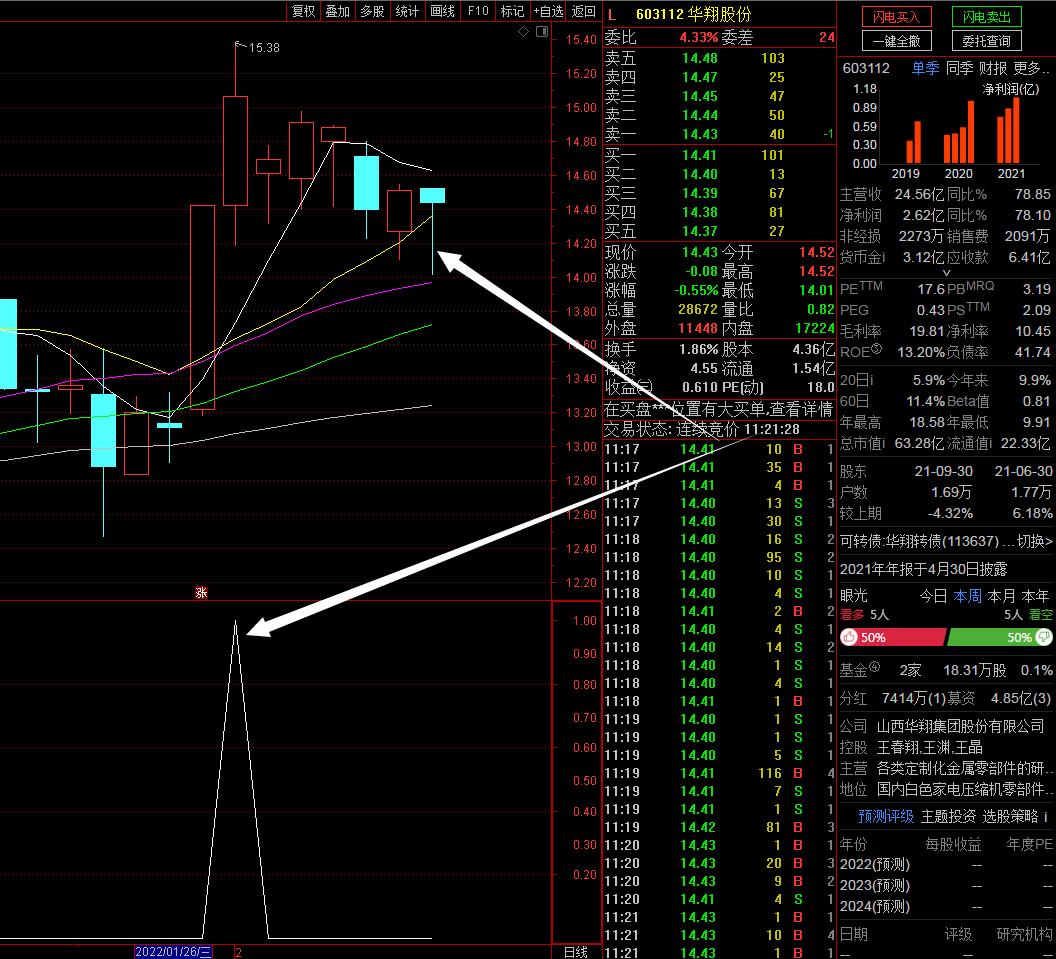
Task: Open the 叠加 overlay menu
Action: pyautogui.click(x=337, y=11)
